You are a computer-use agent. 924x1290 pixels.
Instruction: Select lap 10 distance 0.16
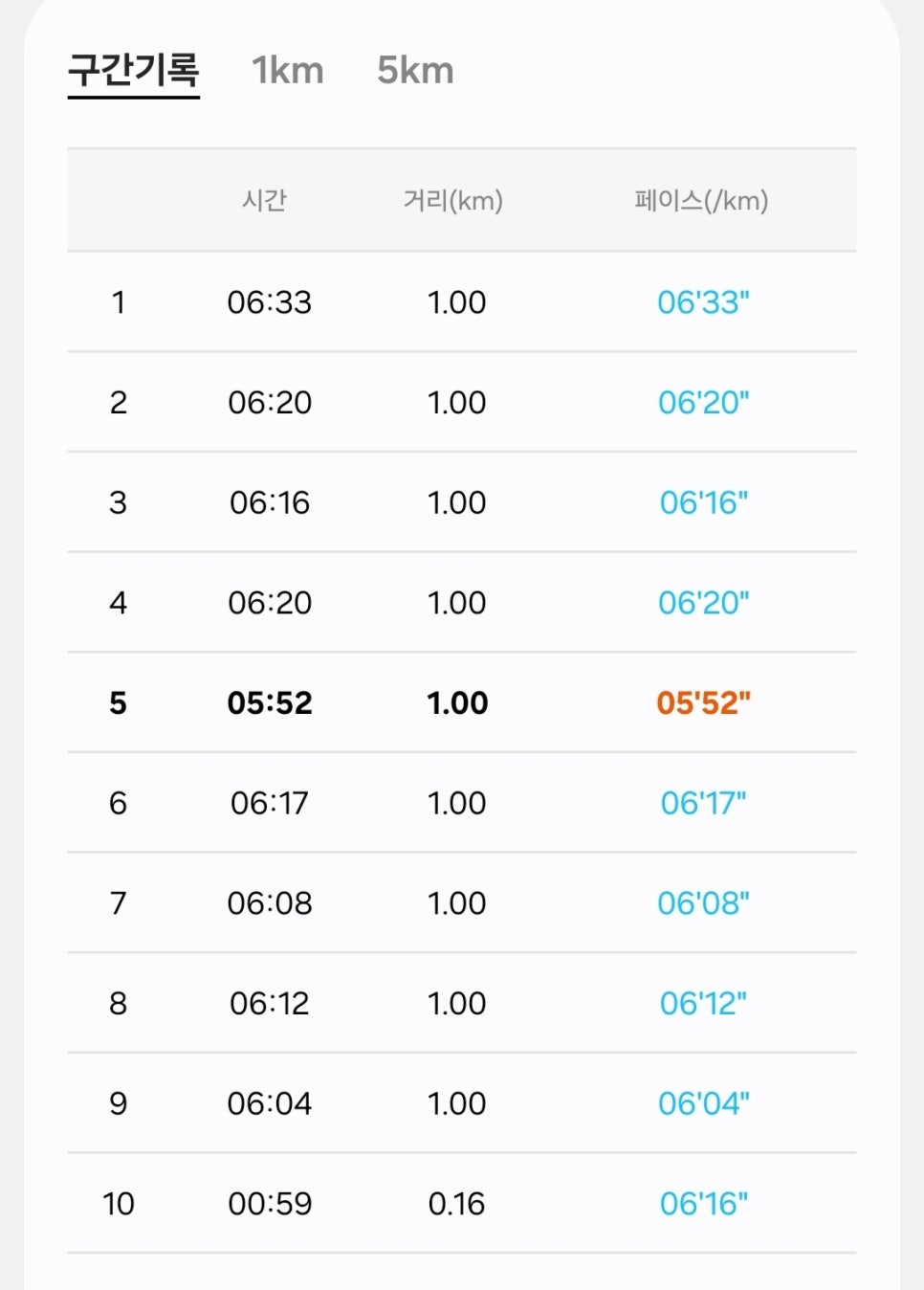point(457,1204)
